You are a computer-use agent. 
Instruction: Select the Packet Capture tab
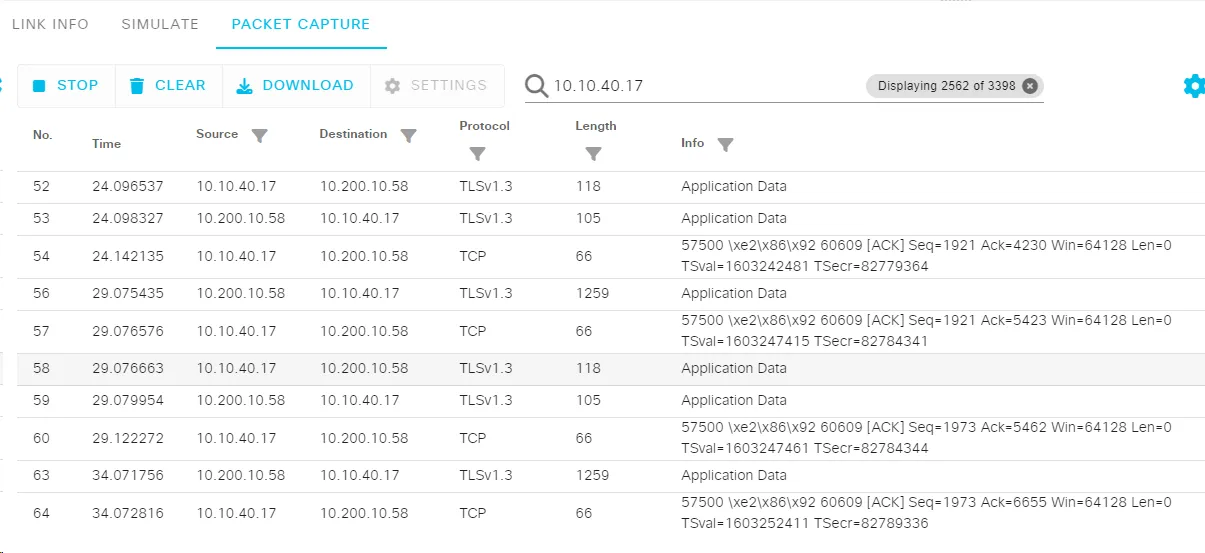[x=301, y=24]
